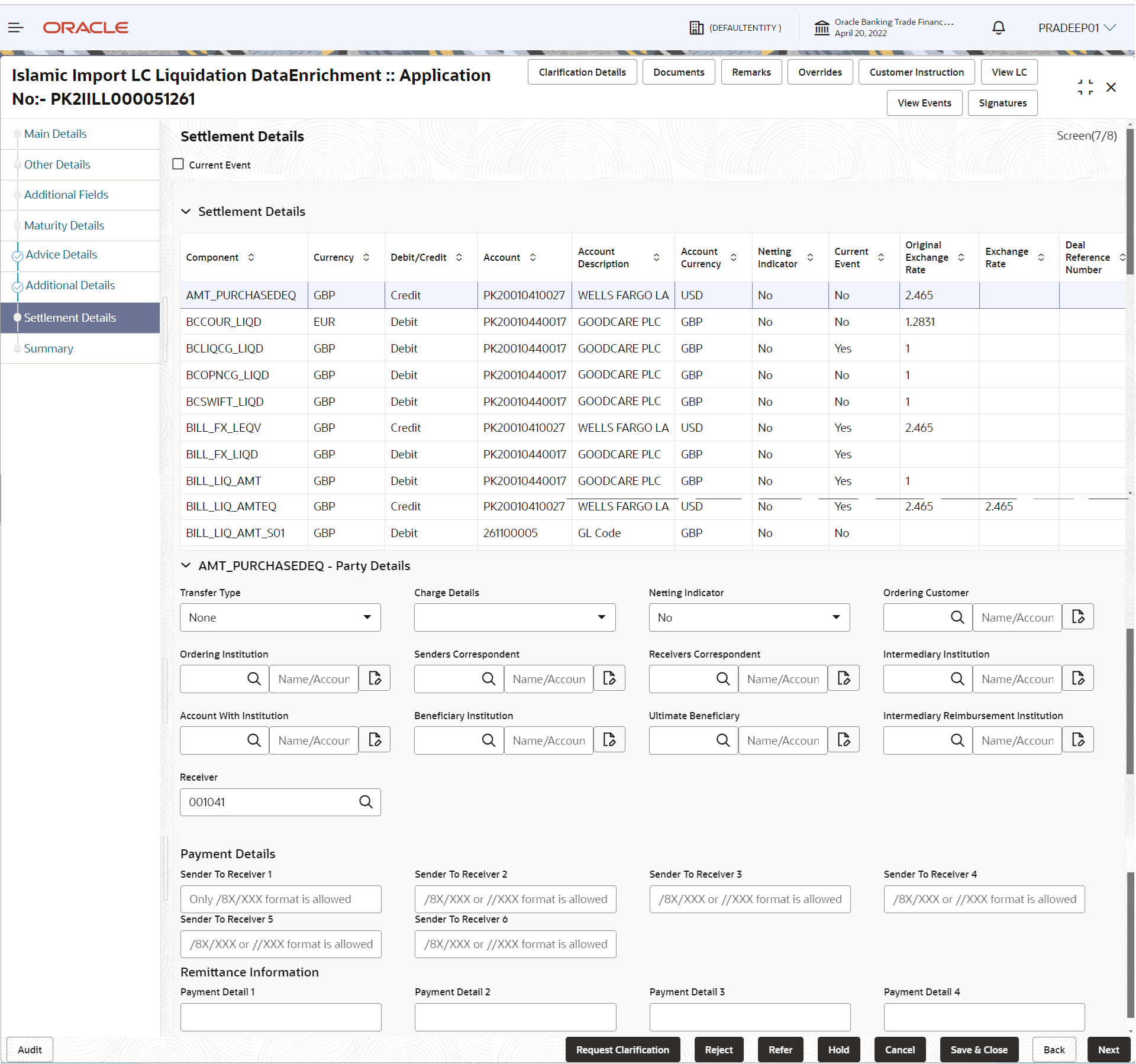Collapse the Settlement Details section
Screen dimensions: 1136x1064
pos(186,211)
